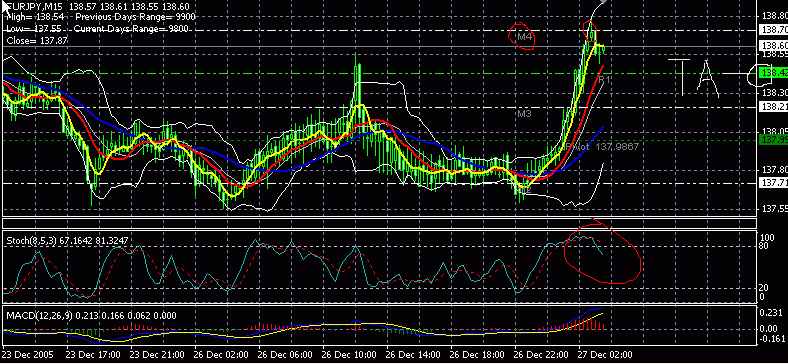
Task: Click the '26 Dec 06:00' time label
Action: [x=286, y=354]
